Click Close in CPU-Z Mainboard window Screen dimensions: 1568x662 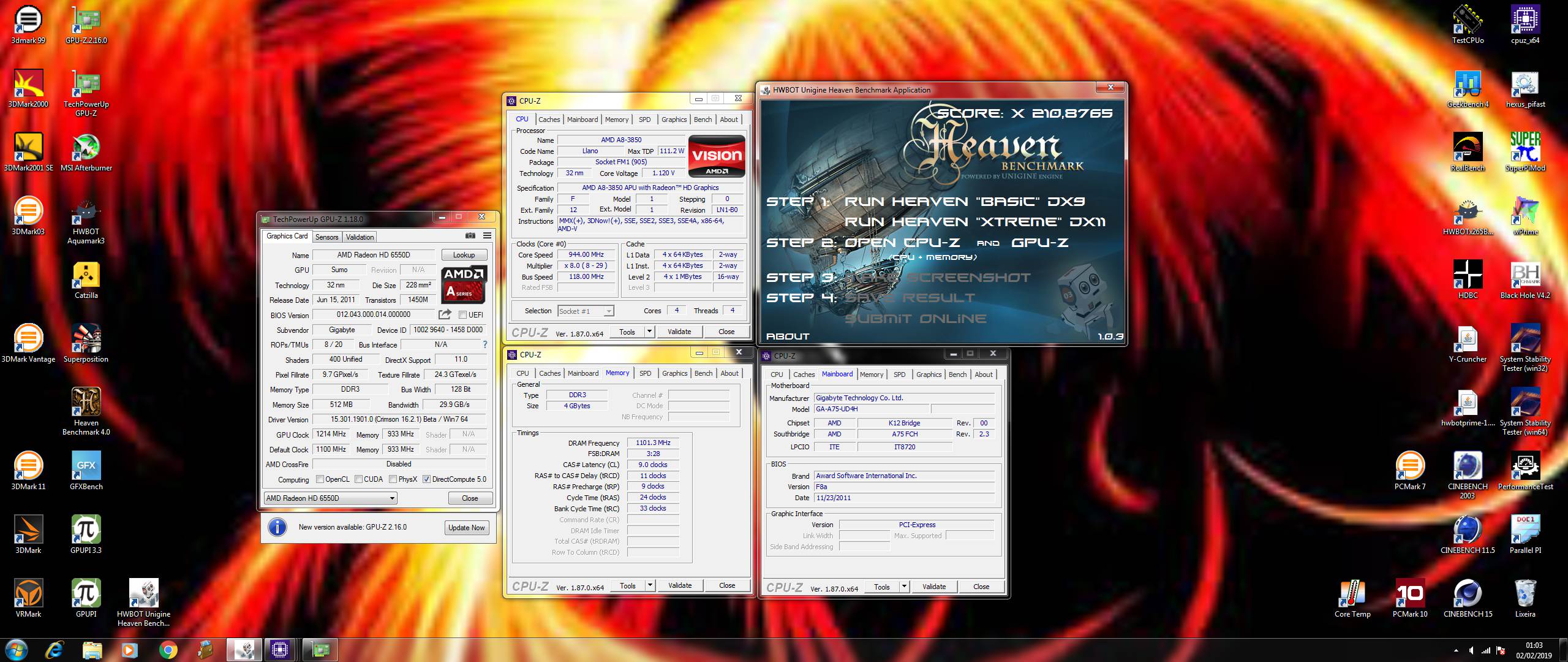(x=981, y=587)
